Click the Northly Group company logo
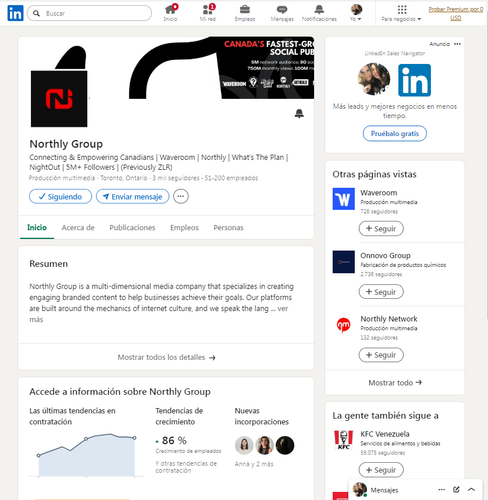The height and width of the screenshot is (500, 488). coord(59,99)
